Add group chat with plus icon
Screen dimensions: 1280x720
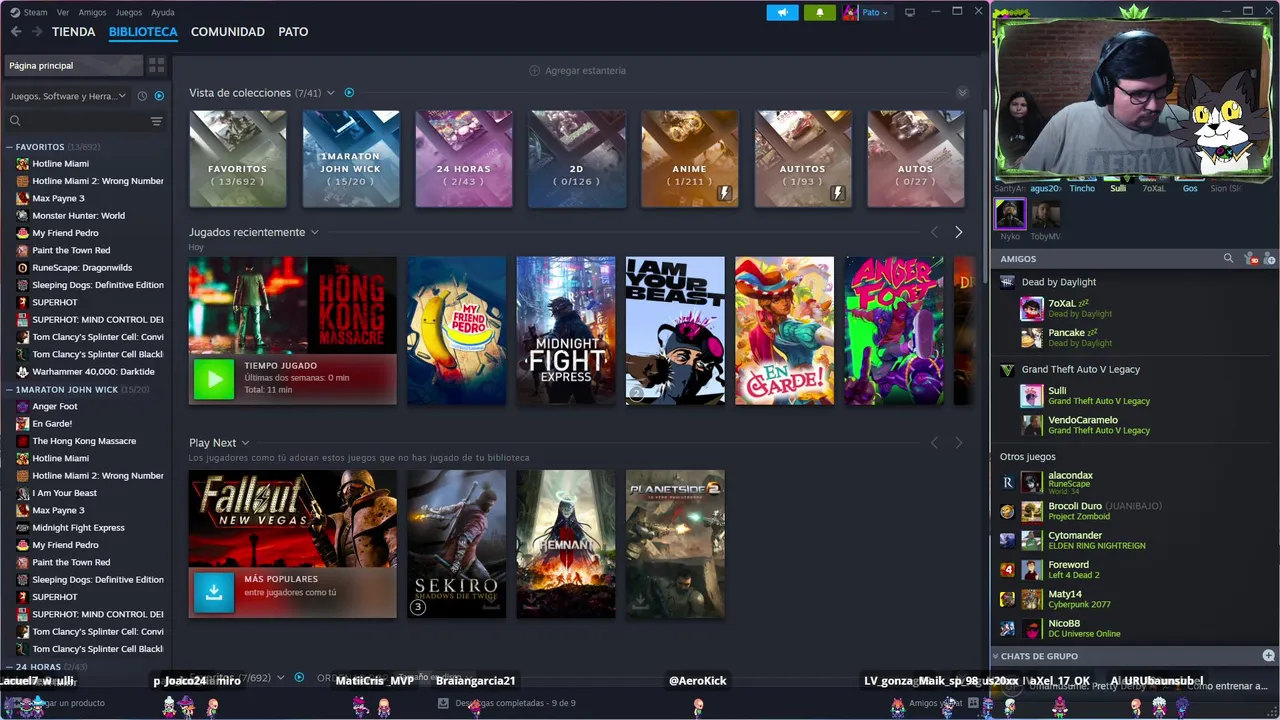click(x=1268, y=656)
